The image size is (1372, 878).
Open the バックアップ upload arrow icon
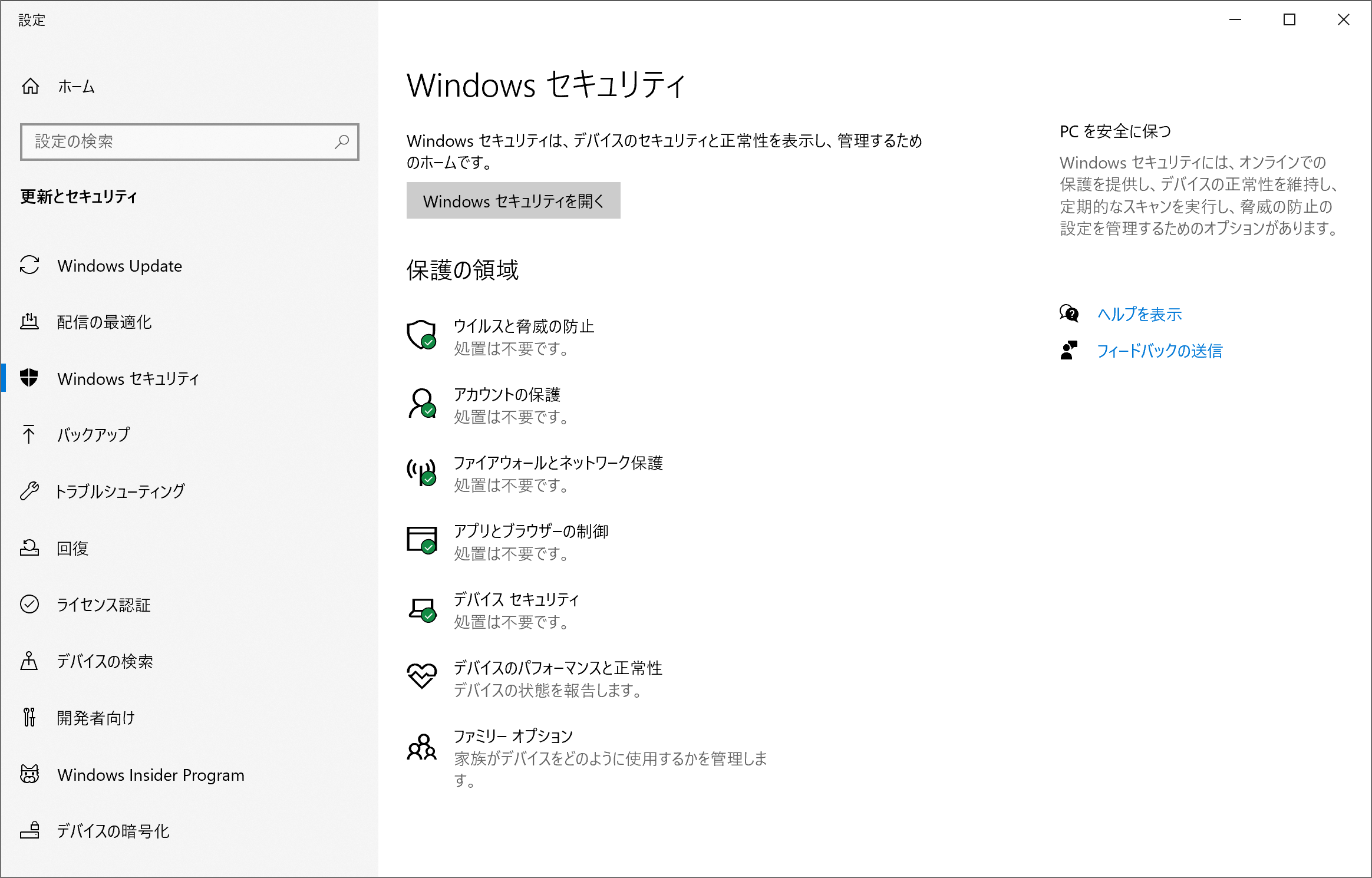[x=30, y=435]
